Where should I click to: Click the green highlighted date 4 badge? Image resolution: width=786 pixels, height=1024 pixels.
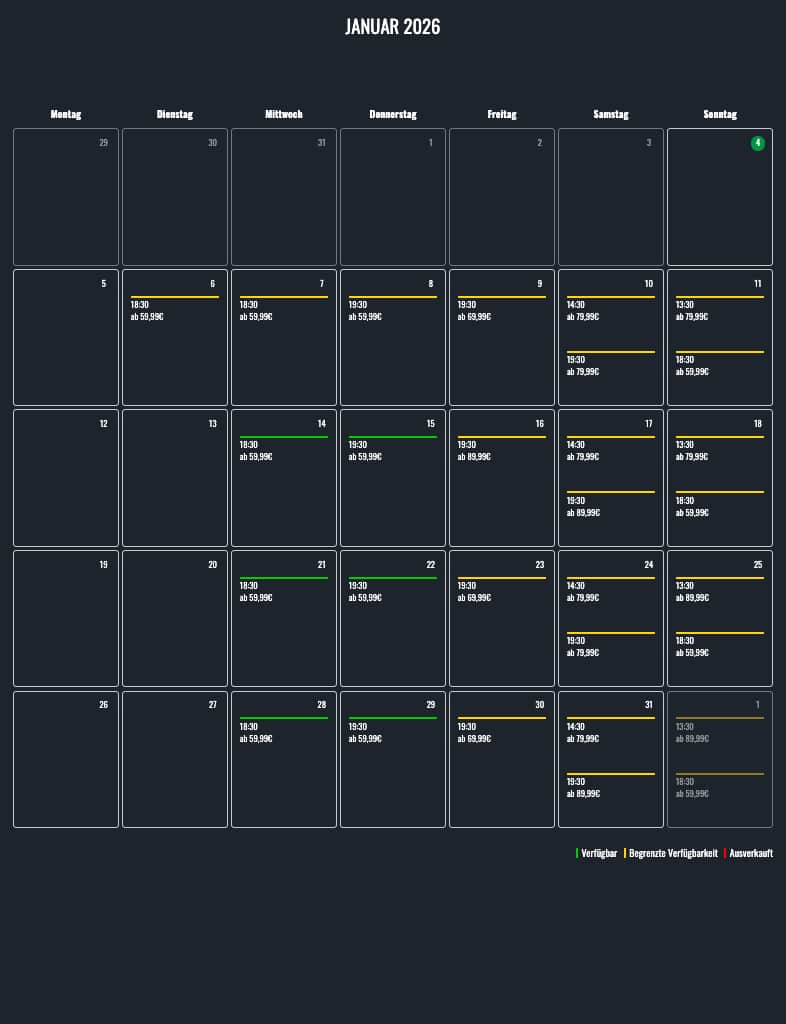coord(757,143)
